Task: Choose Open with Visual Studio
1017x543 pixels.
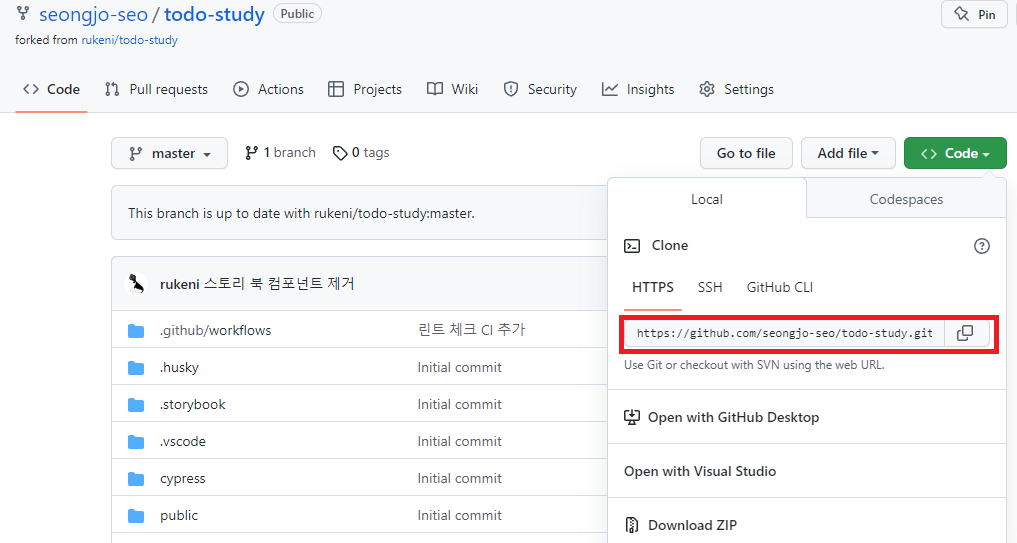Action: [x=700, y=471]
